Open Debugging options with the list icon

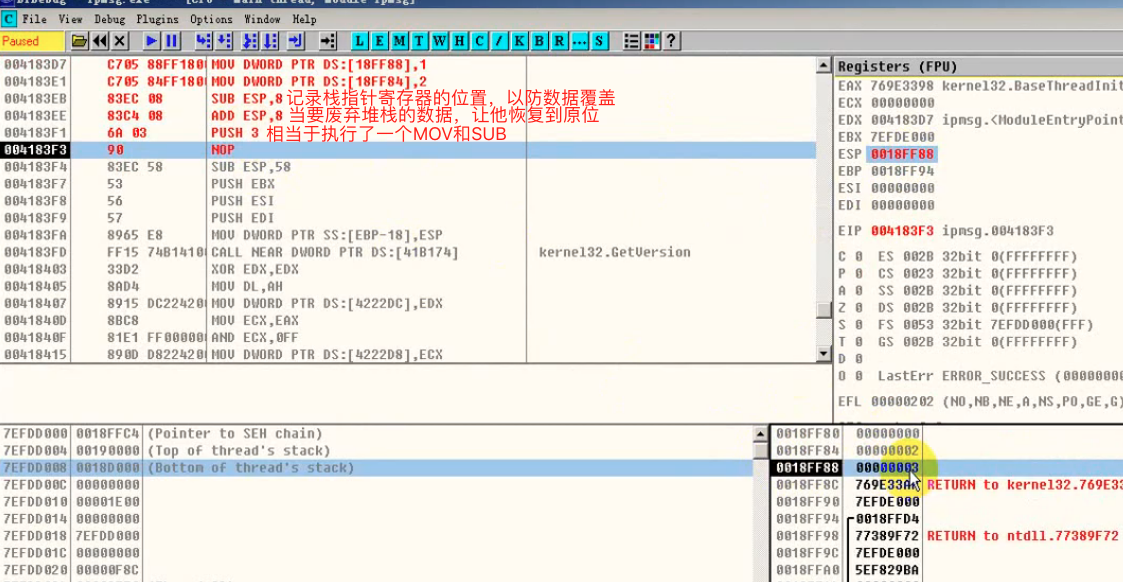631,41
